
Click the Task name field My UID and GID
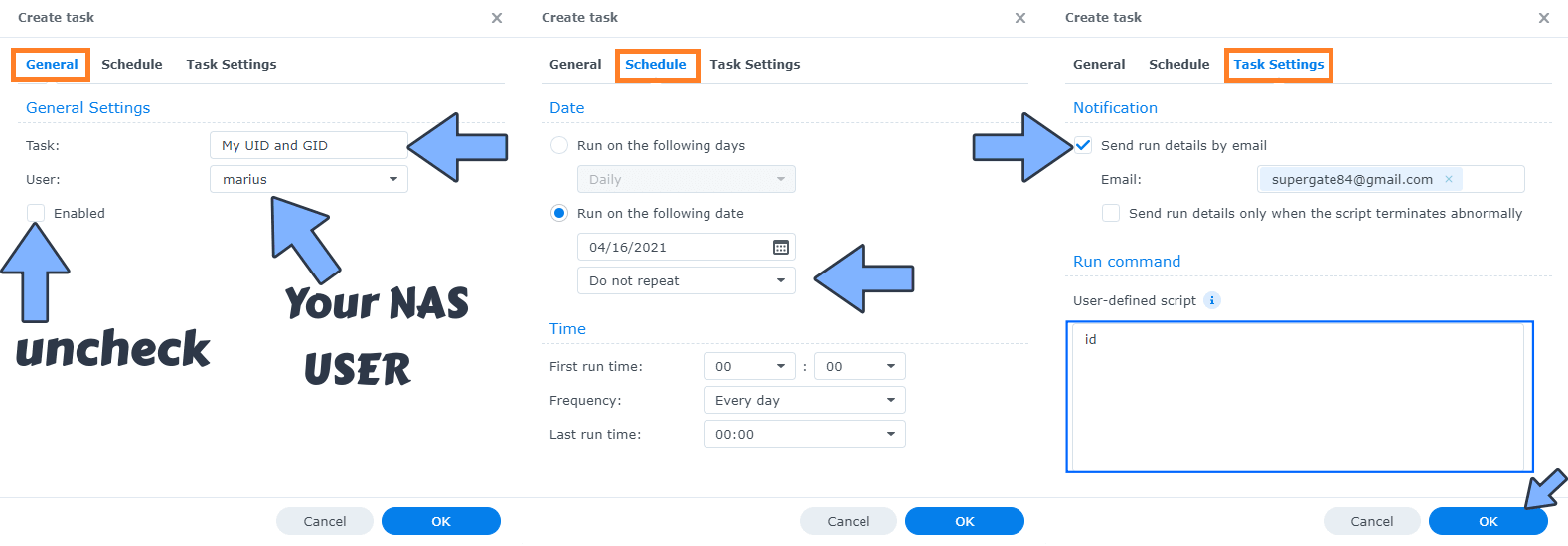tap(309, 145)
